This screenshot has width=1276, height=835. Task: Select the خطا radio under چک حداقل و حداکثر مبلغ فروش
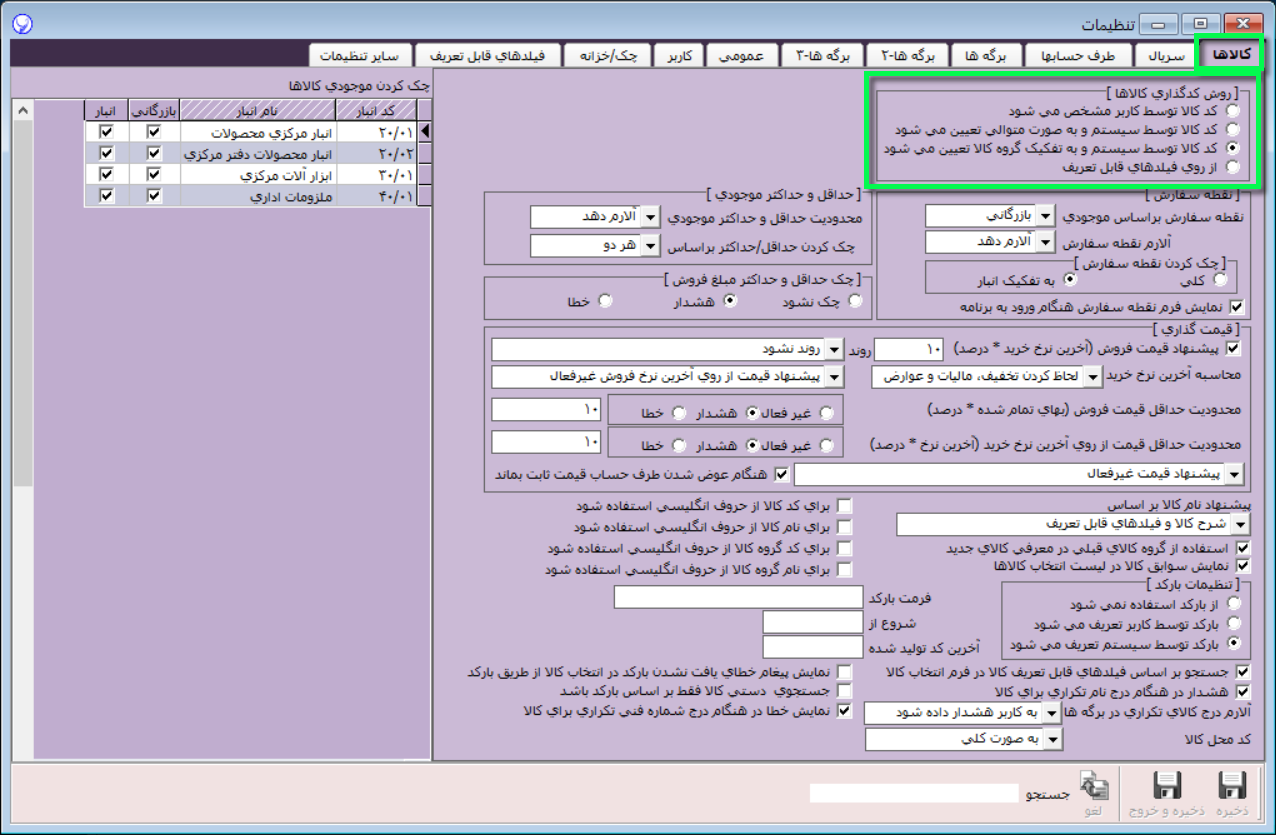coord(604,300)
